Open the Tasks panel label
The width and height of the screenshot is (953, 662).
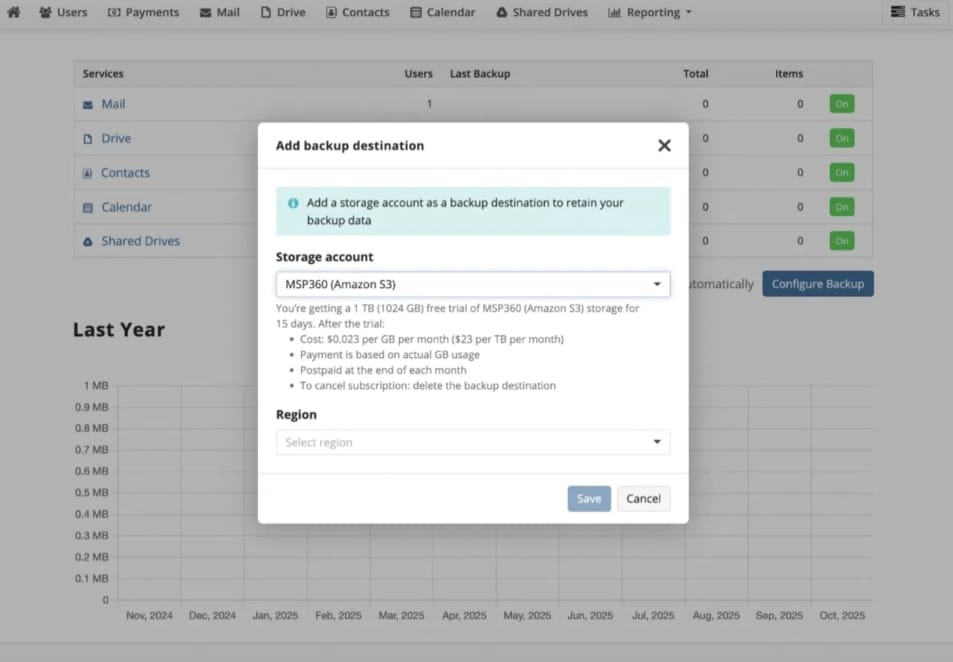tap(925, 12)
